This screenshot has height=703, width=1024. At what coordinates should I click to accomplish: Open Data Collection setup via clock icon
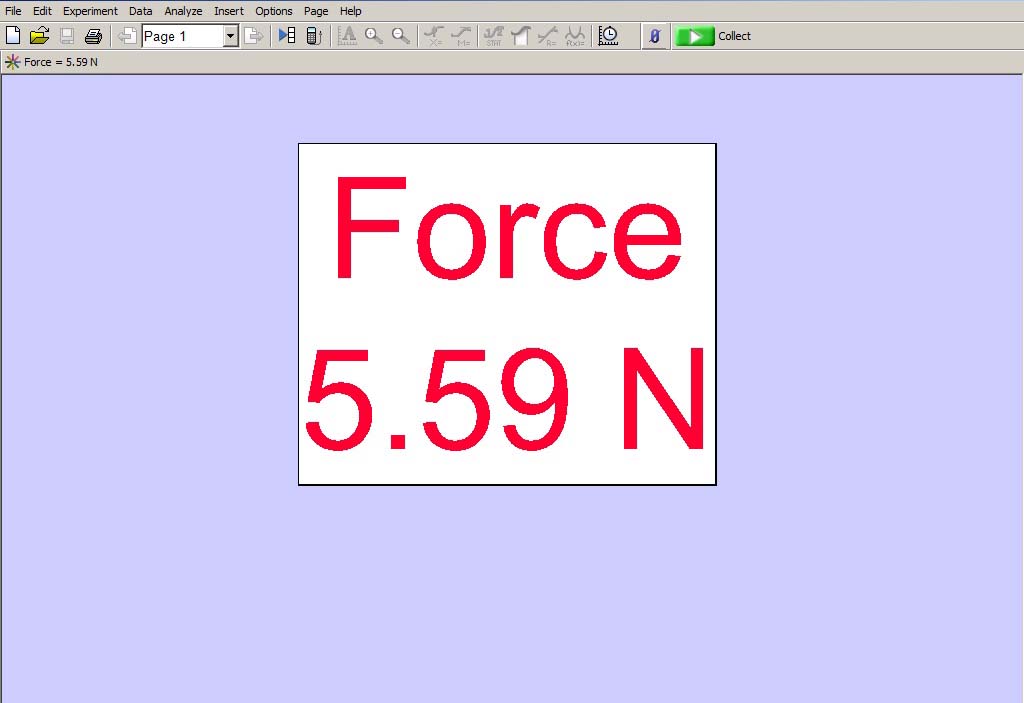608,35
